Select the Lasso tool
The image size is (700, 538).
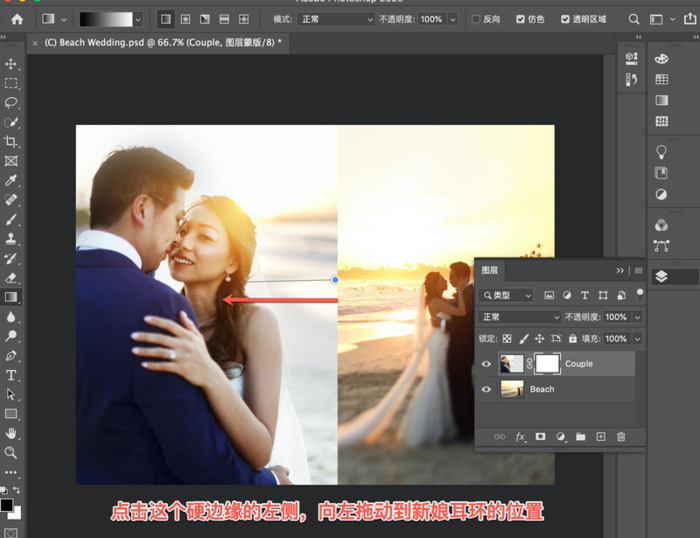tap(11, 102)
